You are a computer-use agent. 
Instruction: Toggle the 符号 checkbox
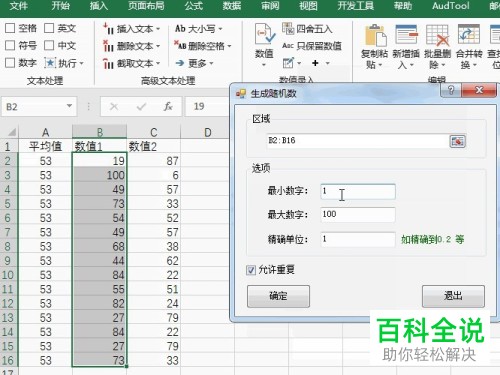10,45
